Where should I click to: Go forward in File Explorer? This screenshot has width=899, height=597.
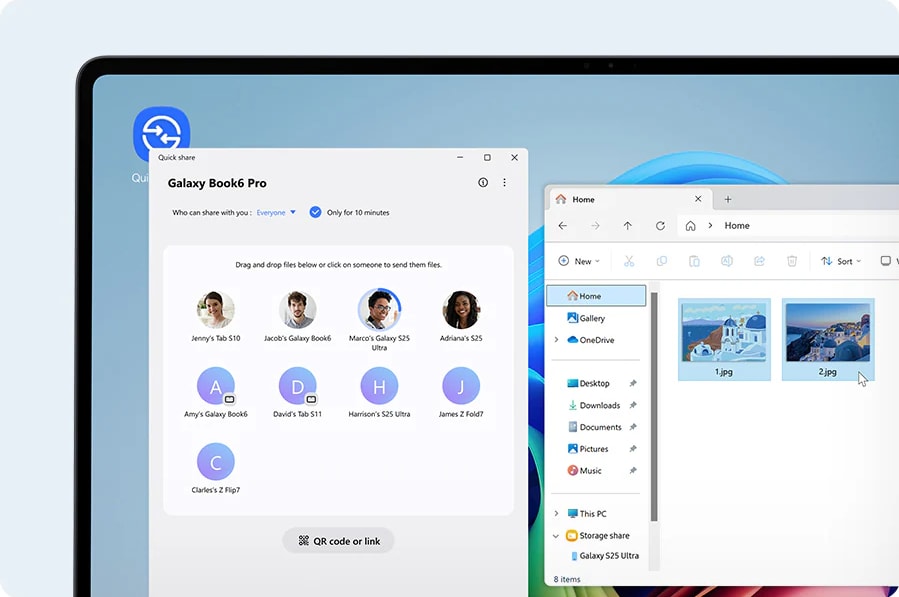(595, 226)
